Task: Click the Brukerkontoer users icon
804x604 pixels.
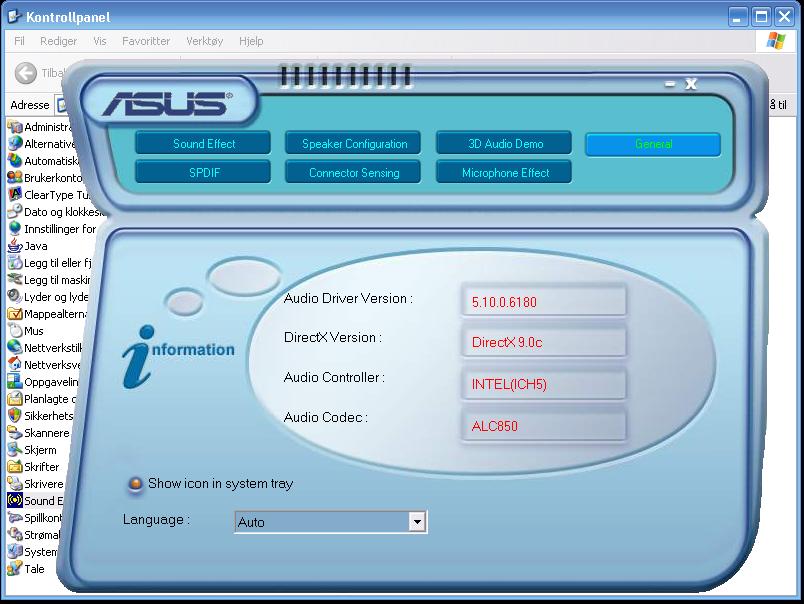Action: click(15, 177)
